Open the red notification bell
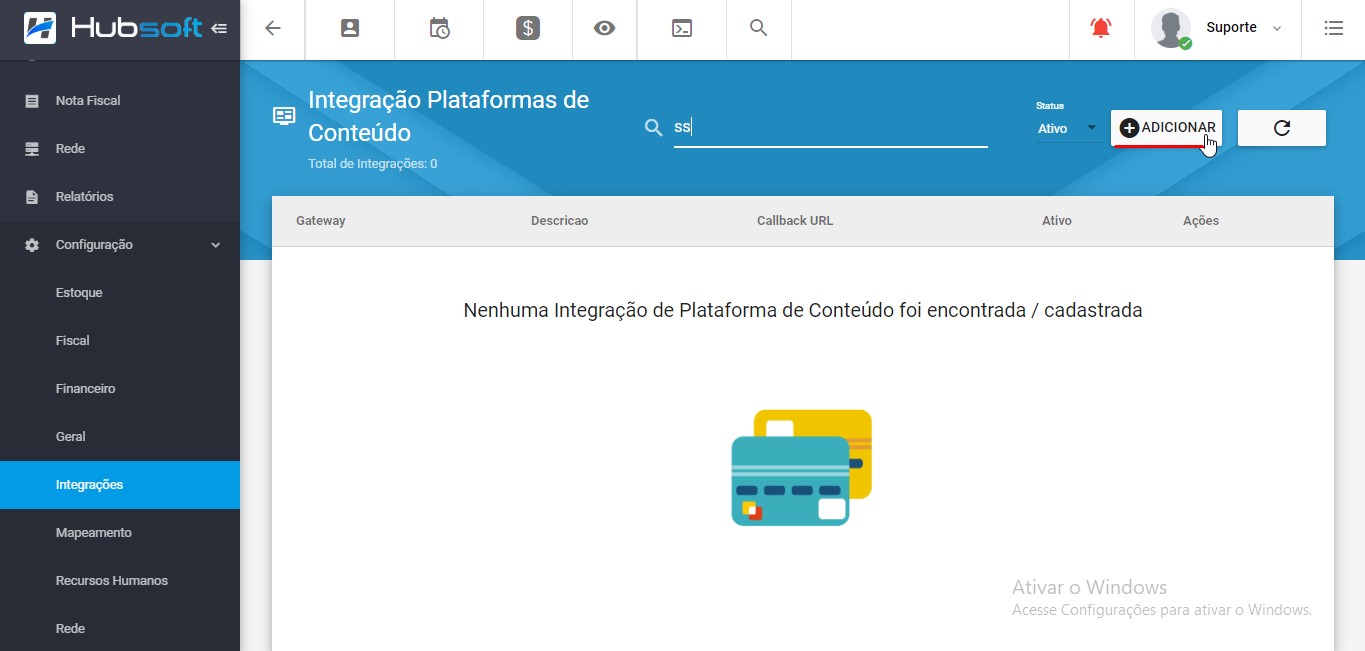 pos(1100,28)
